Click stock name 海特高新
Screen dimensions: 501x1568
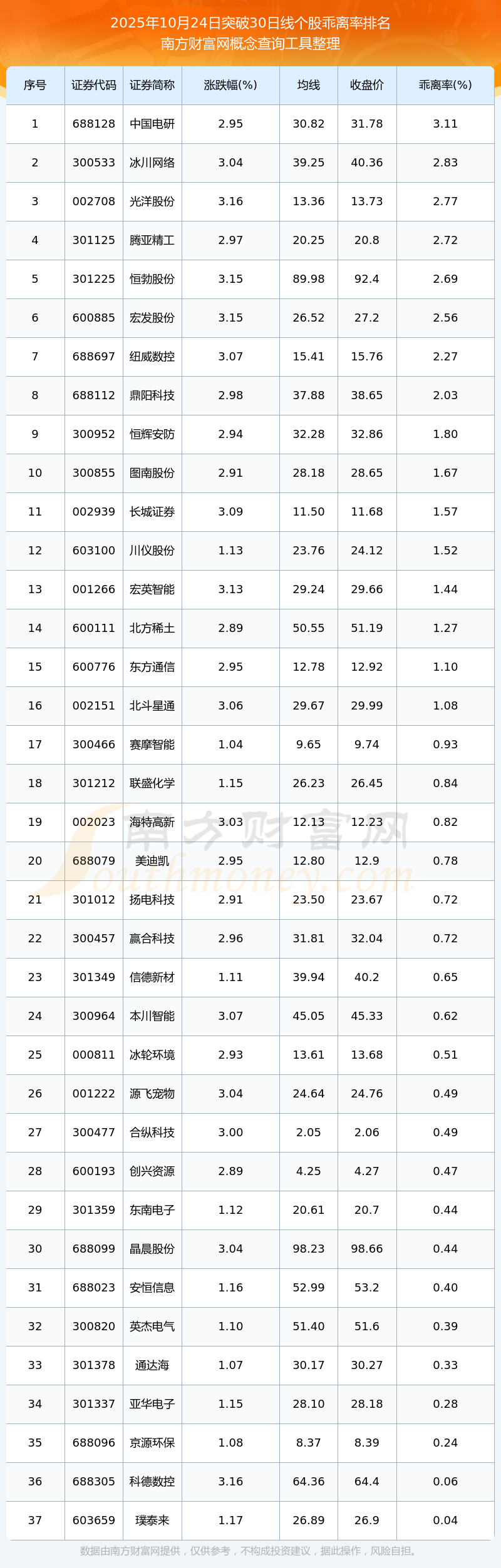pyautogui.click(x=152, y=822)
